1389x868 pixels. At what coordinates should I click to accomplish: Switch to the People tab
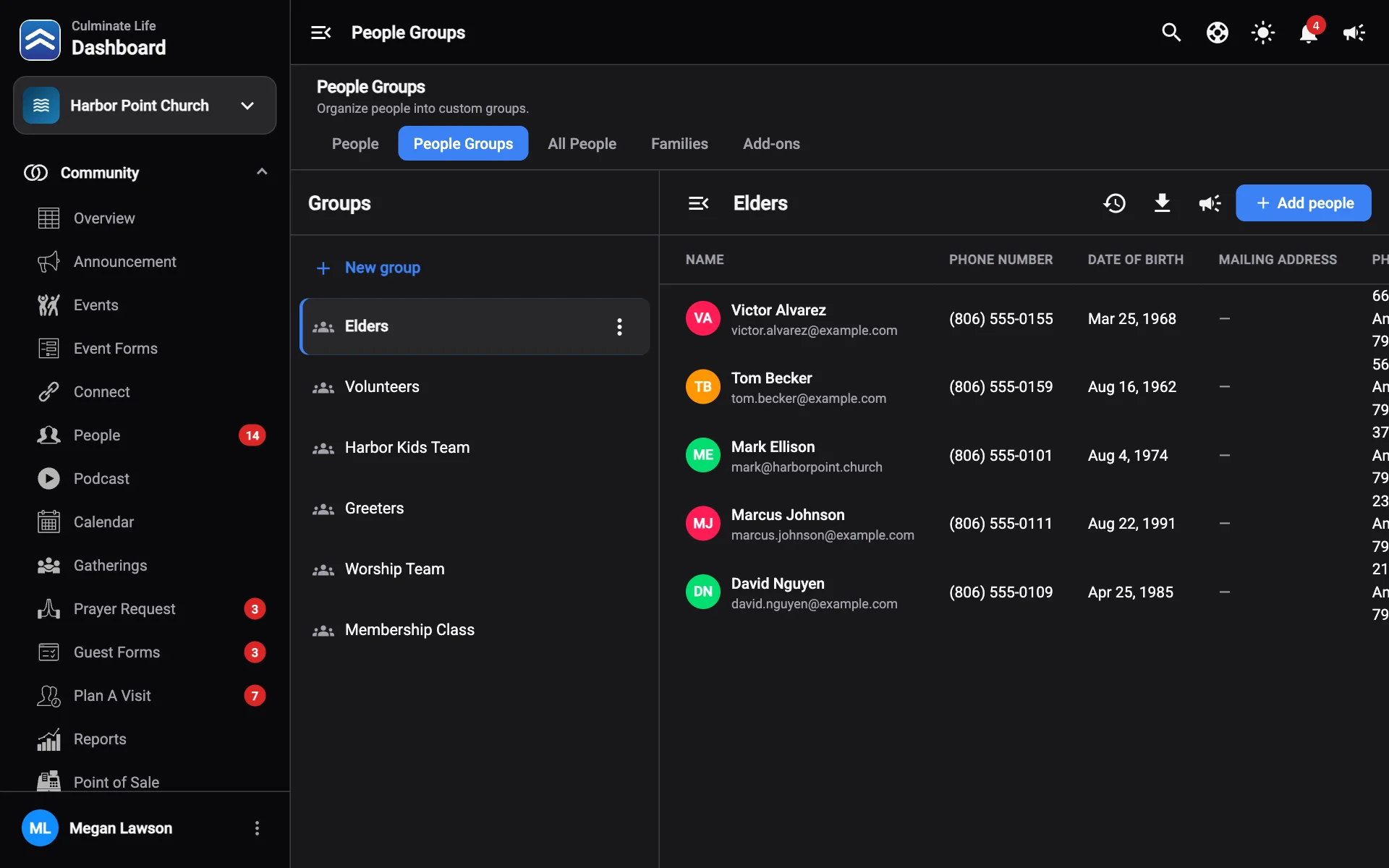pos(355,144)
